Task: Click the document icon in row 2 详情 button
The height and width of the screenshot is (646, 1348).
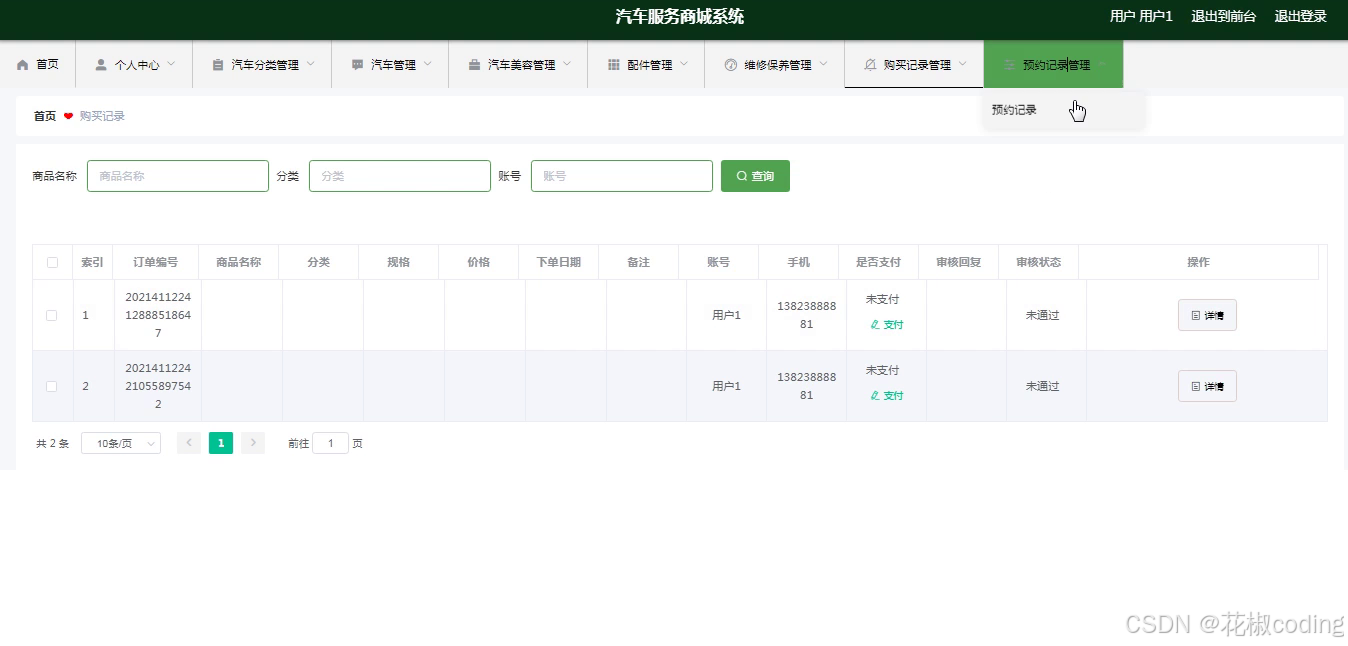Action: [1196, 386]
